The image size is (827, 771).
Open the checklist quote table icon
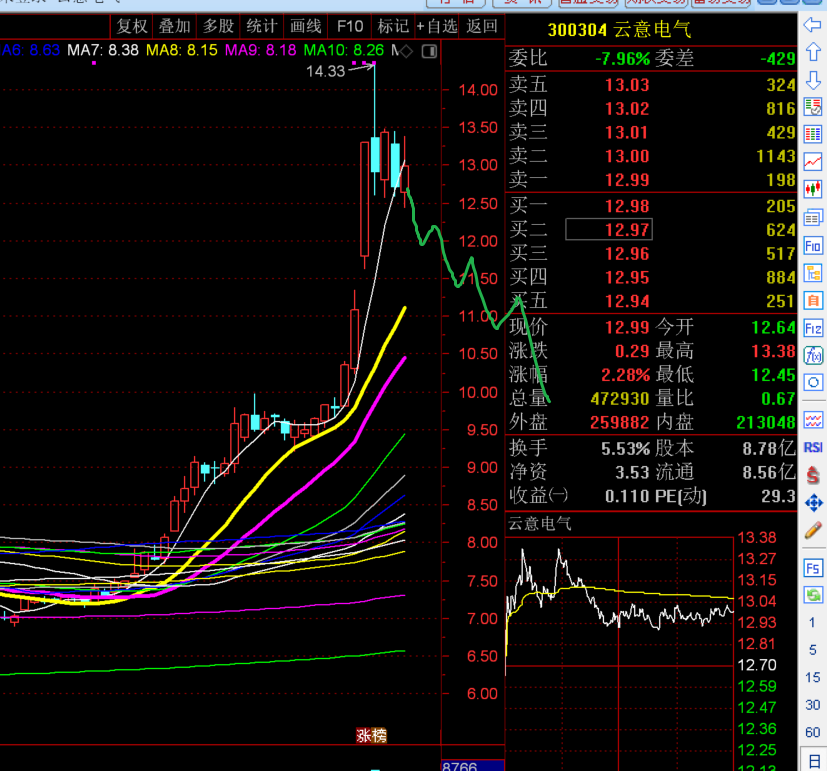(813, 107)
